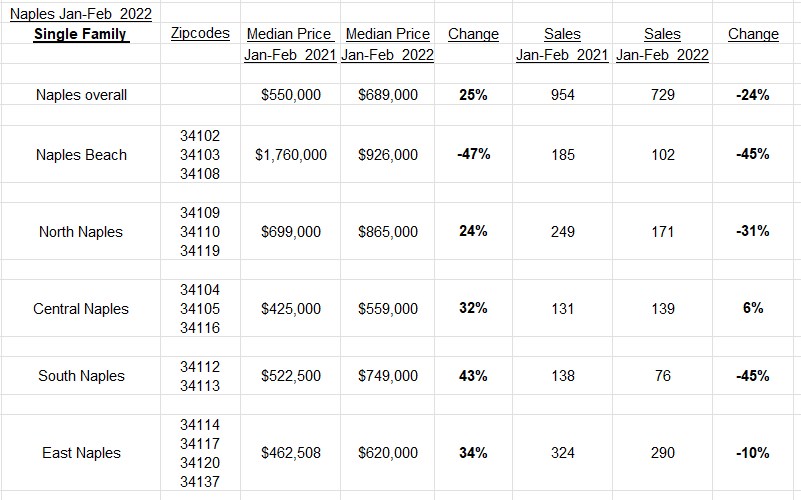Select zipcode 34109 in North Naples row
The width and height of the screenshot is (801, 500).
[x=200, y=213]
